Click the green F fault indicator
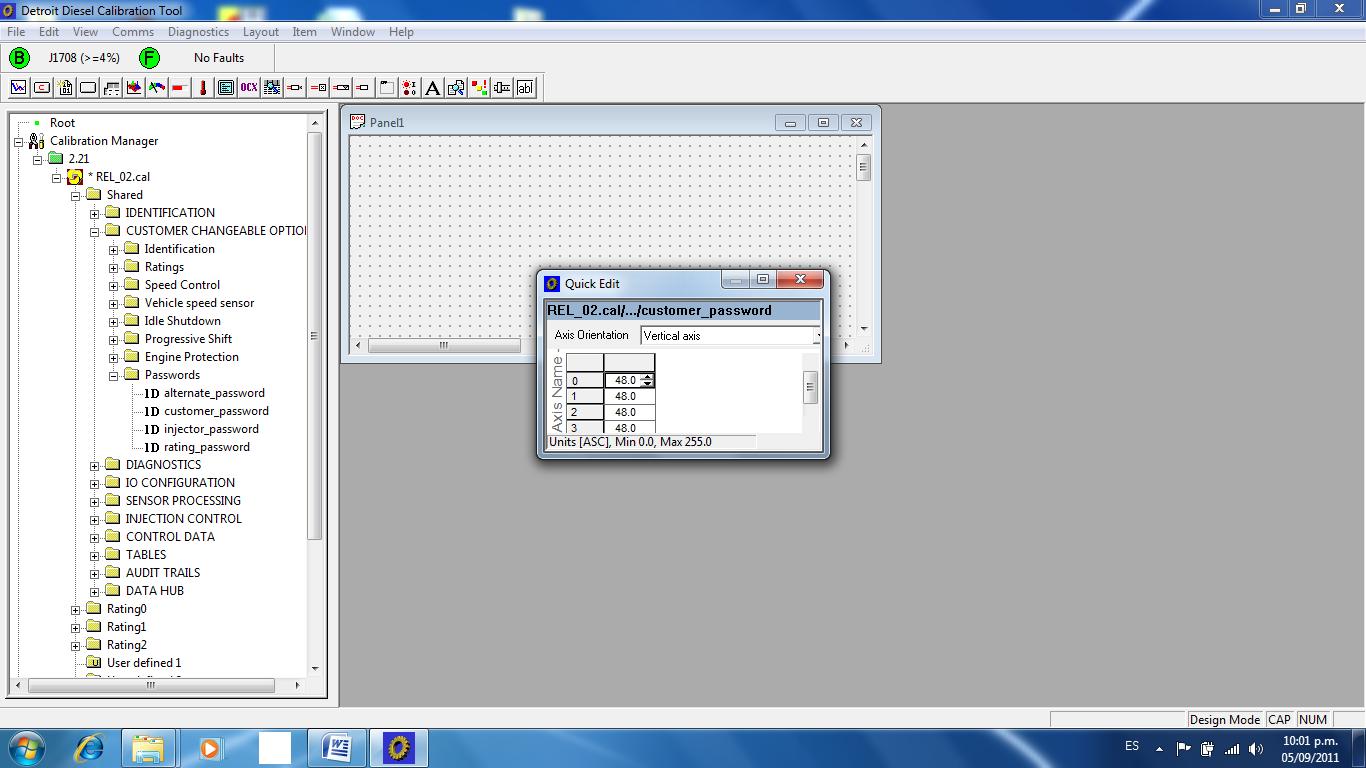This screenshot has height=768, width=1366. coord(149,58)
